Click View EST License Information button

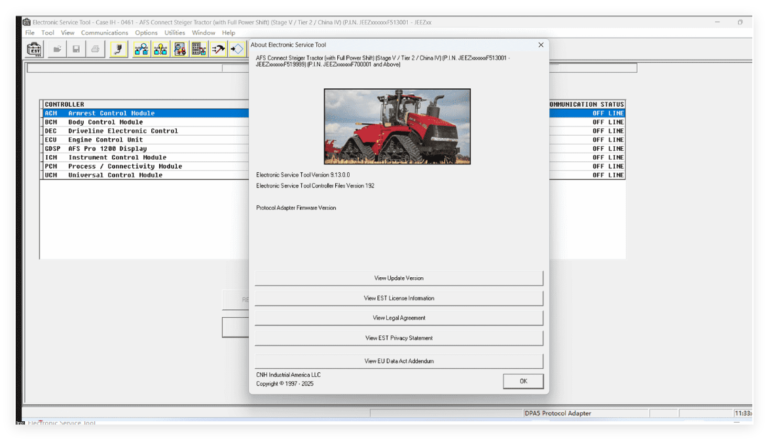[399, 298]
